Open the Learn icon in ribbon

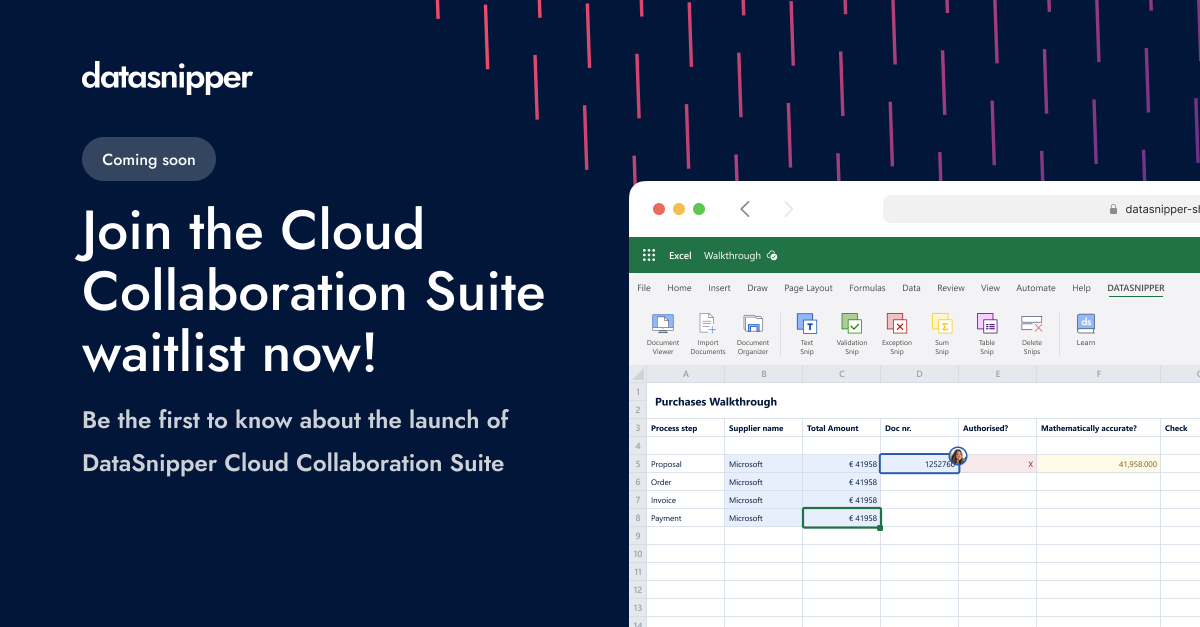(1086, 323)
